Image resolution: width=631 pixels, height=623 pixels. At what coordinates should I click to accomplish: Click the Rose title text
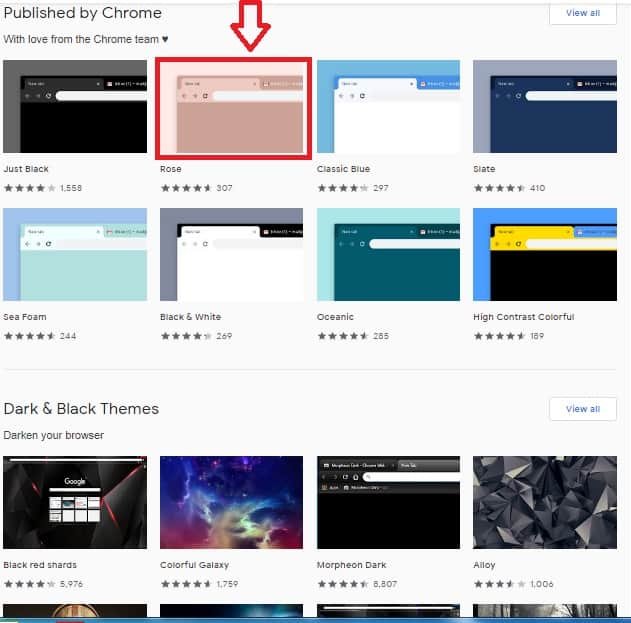coord(171,169)
